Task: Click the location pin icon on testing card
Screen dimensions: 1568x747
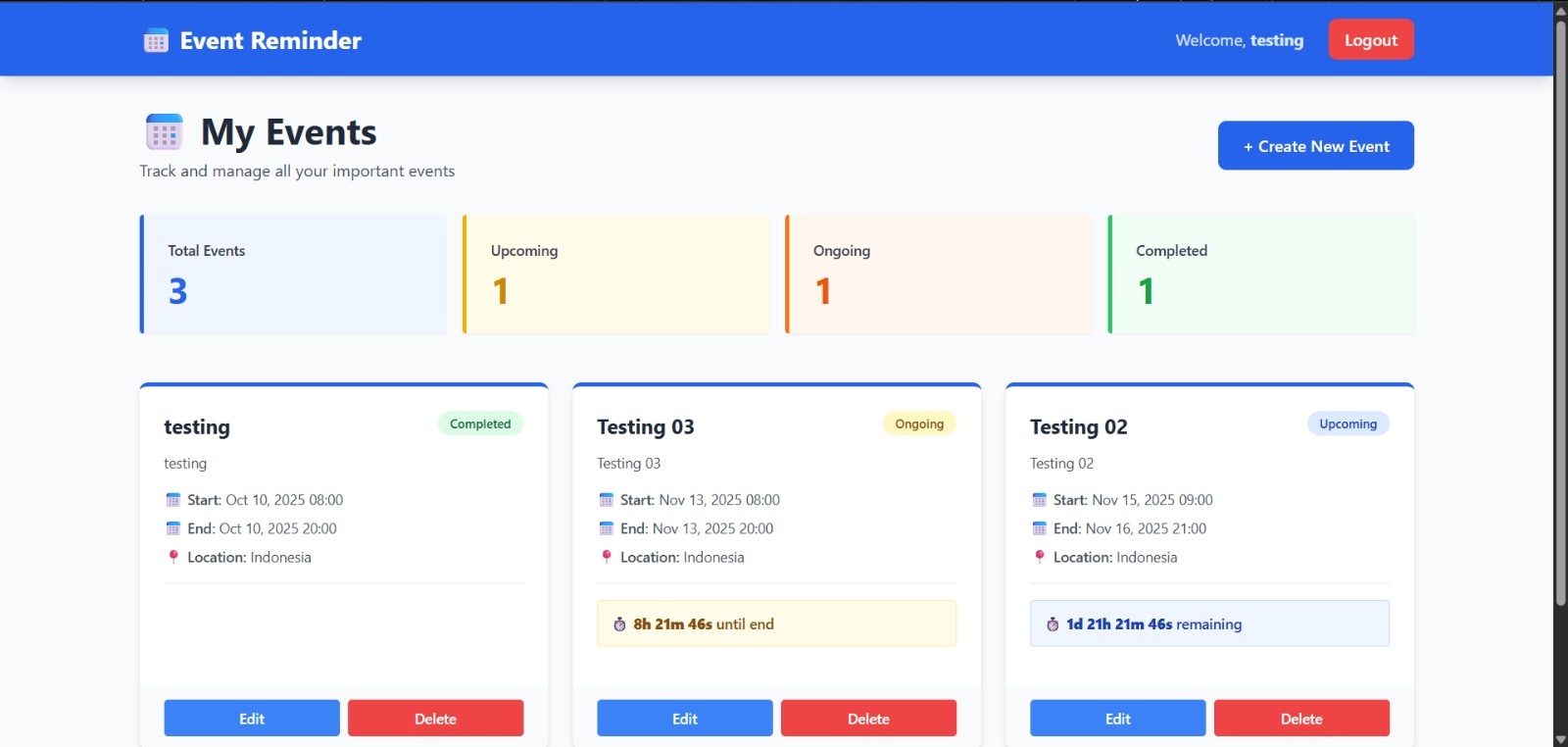Action: pyautogui.click(x=173, y=557)
